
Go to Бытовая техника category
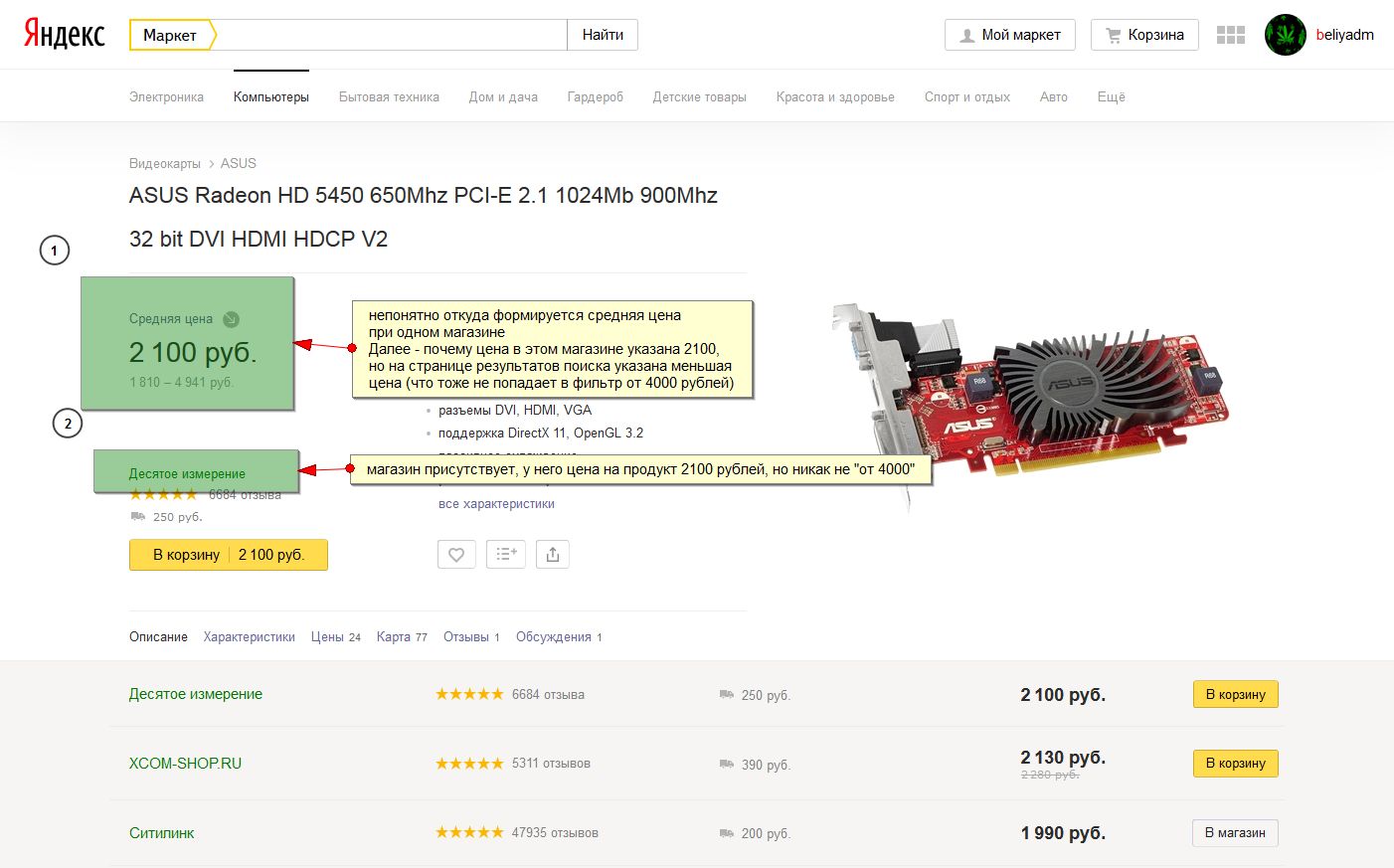tap(389, 96)
